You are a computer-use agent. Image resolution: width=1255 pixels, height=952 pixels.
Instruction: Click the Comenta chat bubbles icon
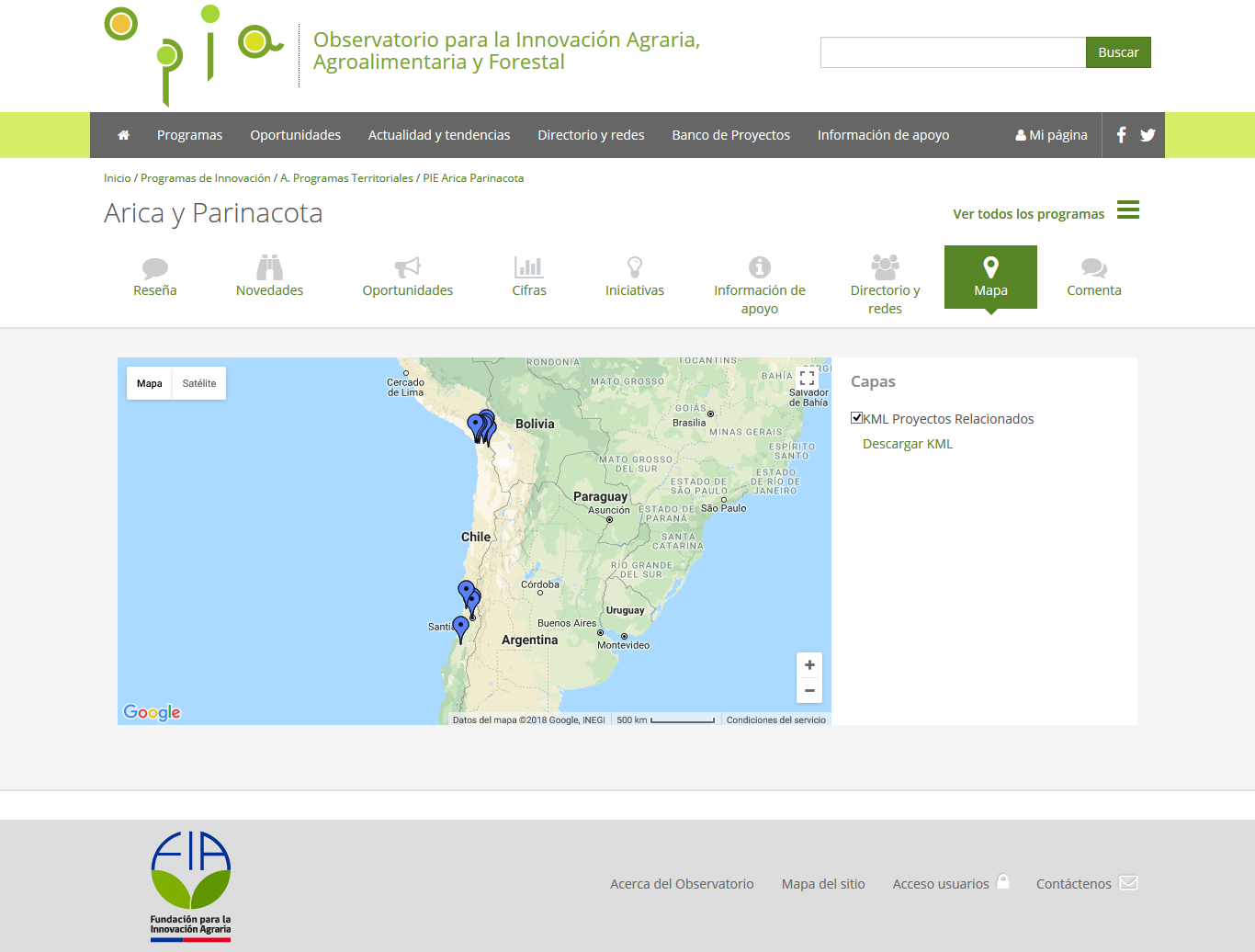tap(1093, 267)
